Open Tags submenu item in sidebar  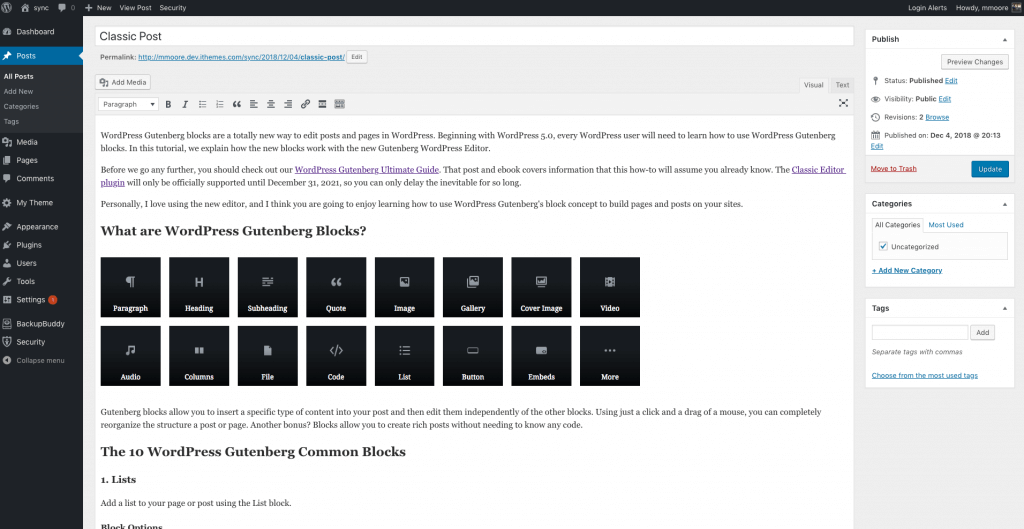pyautogui.click(x=11, y=121)
